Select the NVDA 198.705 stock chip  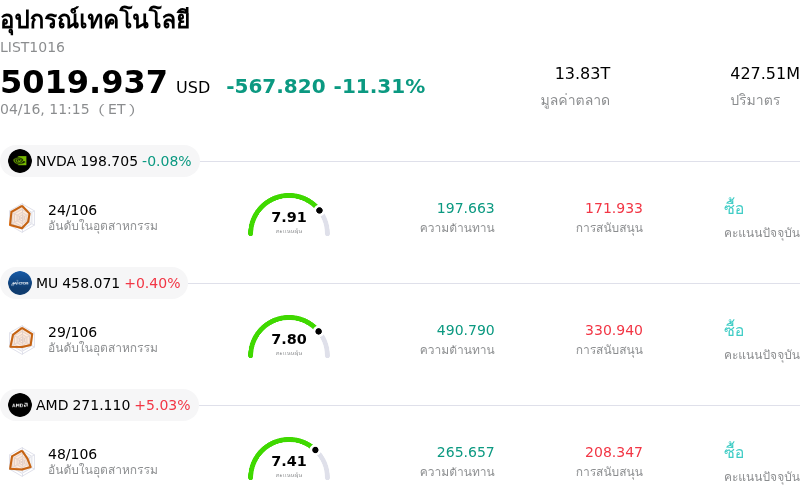100,161
